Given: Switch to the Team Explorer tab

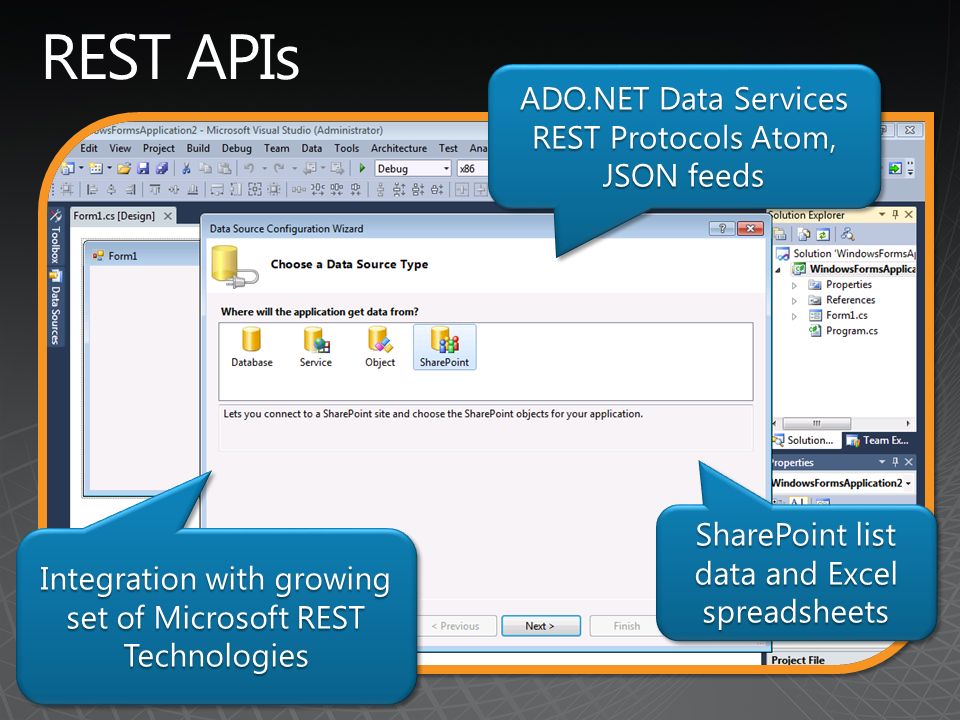Looking at the screenshot, I should (879, 440).
